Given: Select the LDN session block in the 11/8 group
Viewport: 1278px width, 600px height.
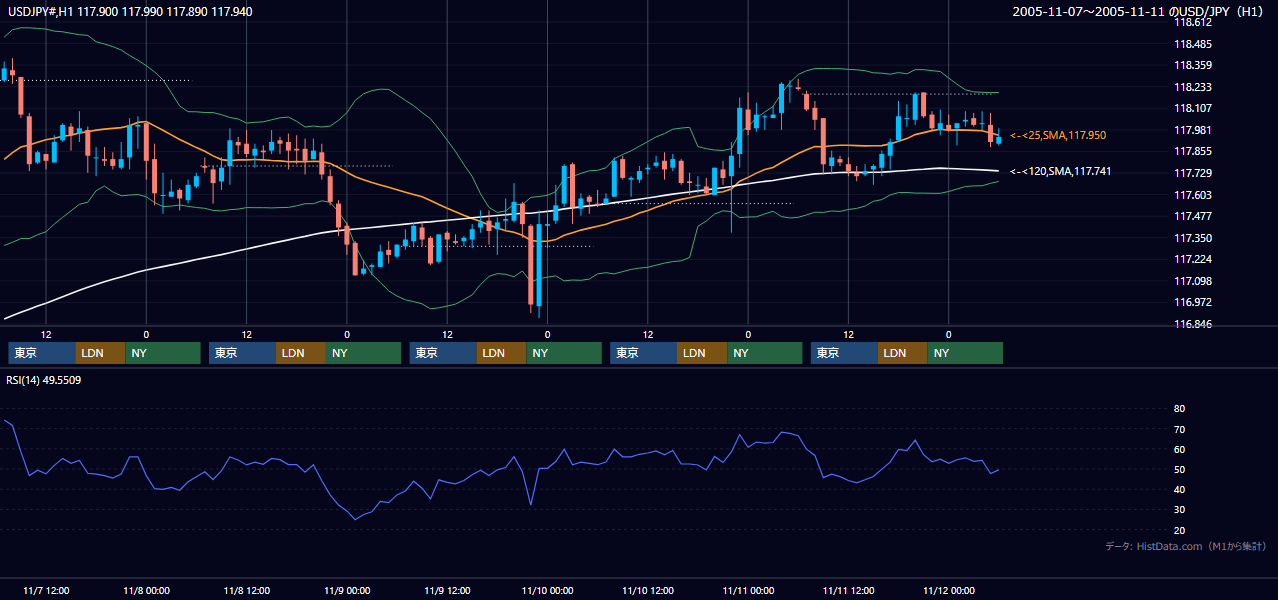Looking at the screenshot, I should click(301, 353).
